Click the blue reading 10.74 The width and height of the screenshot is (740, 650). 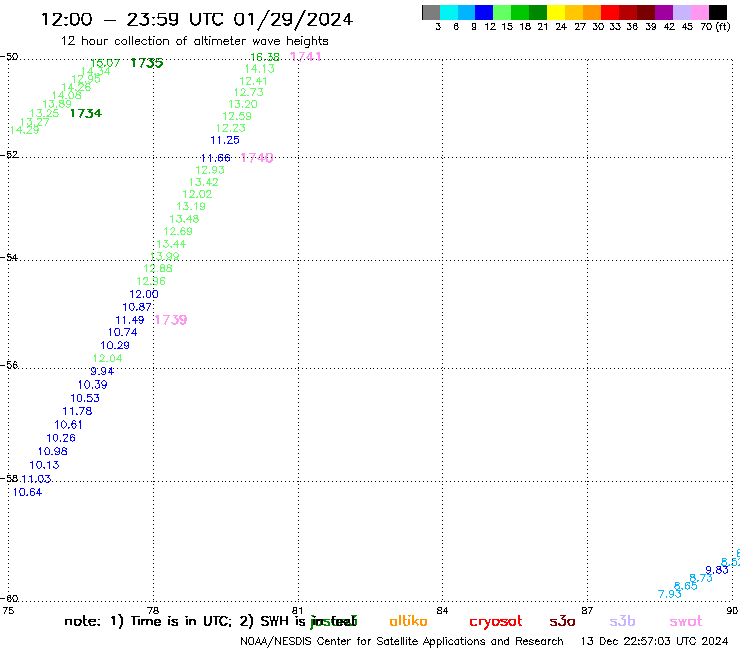[x=122, y=332]
